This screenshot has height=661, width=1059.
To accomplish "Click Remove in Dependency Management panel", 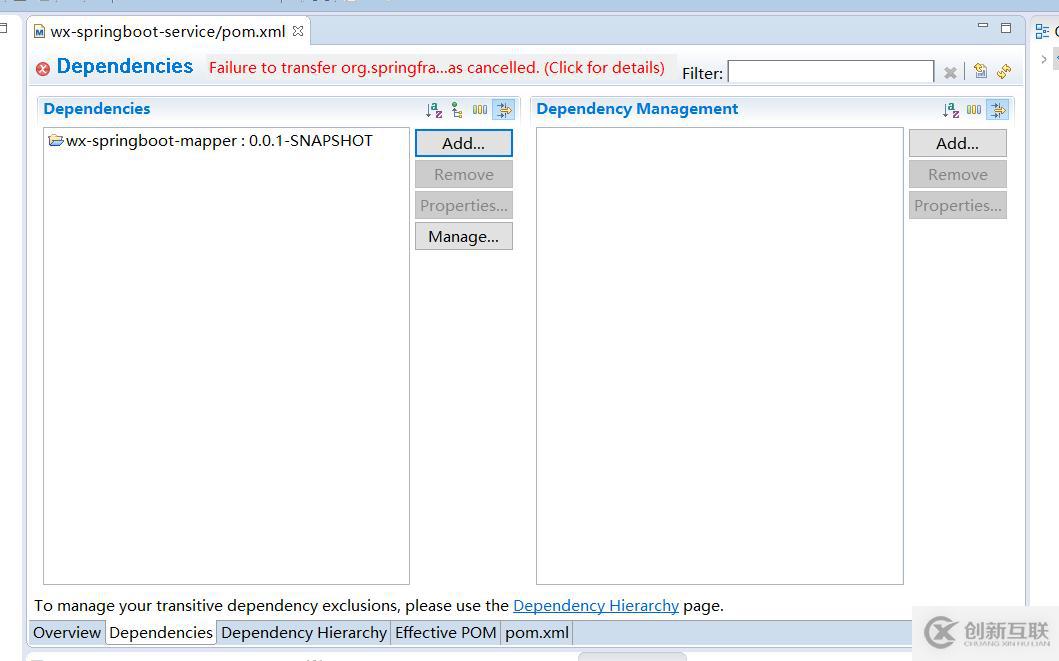I will pyautogui.click(x=957, y=174).
